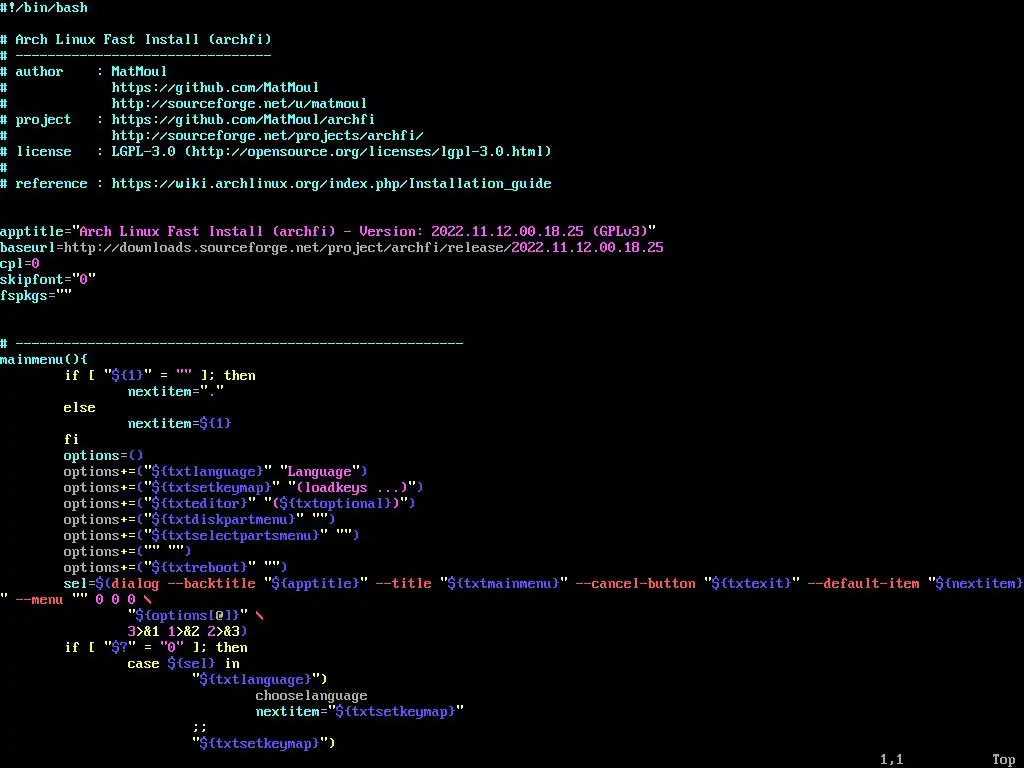Viewport: 1024px width, 768px height.
Task: Click the 'nextitem="${txtsetkeymap}"' line
Action: click(360, 712)
